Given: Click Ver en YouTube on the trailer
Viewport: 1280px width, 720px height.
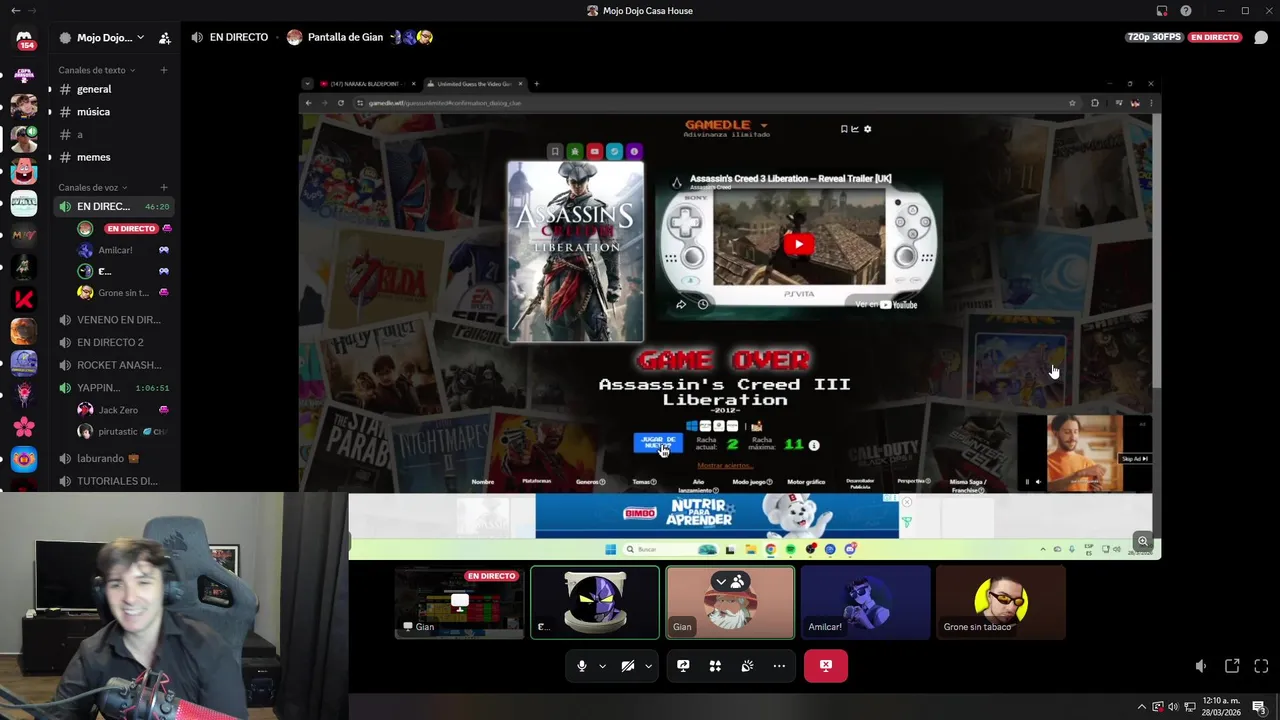Looking at the screenshot, I should click(887, 304).
